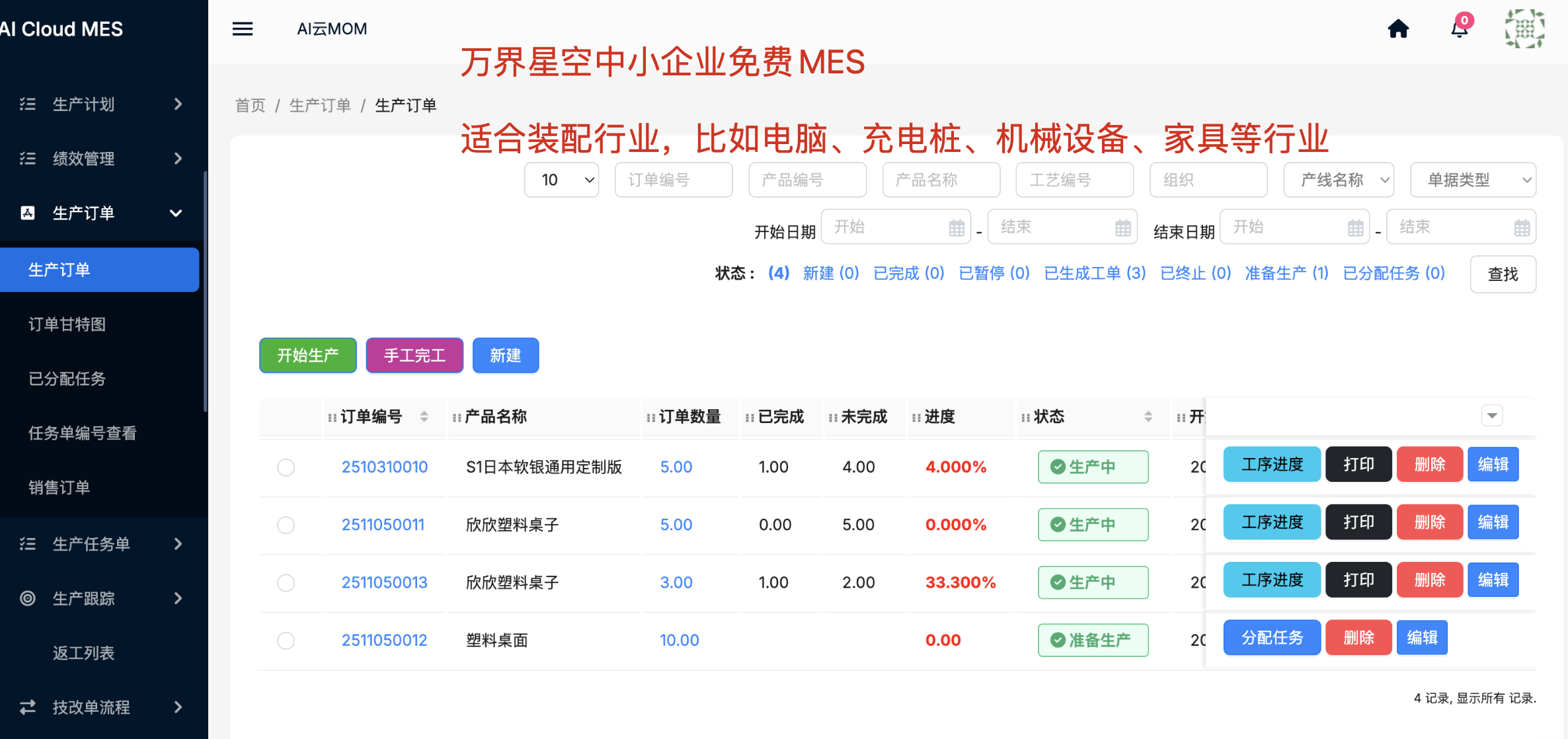This screenshot has height=739, width=1568.
Task: Open the page size dropdown showing 10
Action: (x=561, y=179)
